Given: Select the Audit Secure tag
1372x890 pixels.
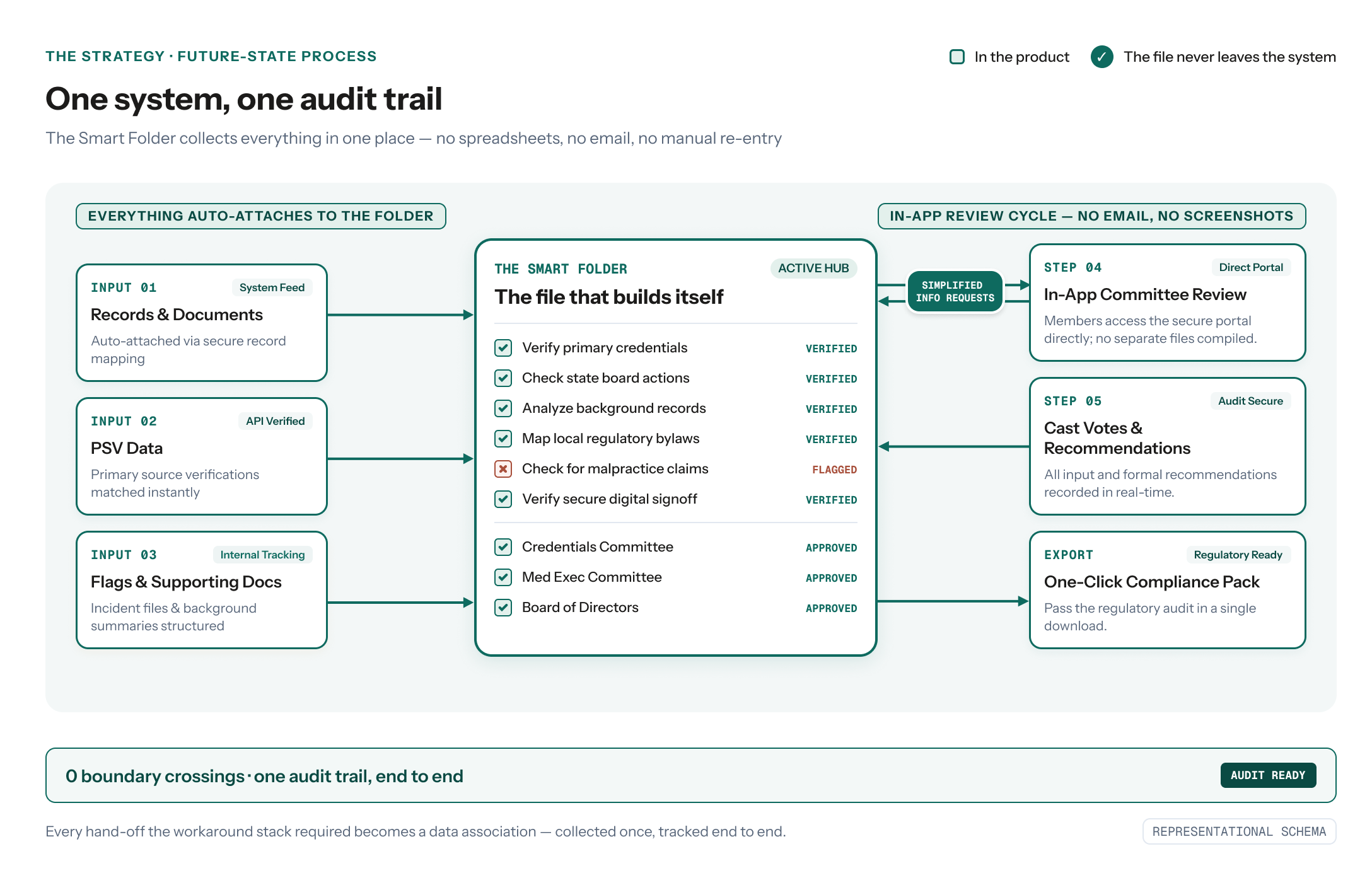Looking at the screenshot, I should [x=1250, y=401].
